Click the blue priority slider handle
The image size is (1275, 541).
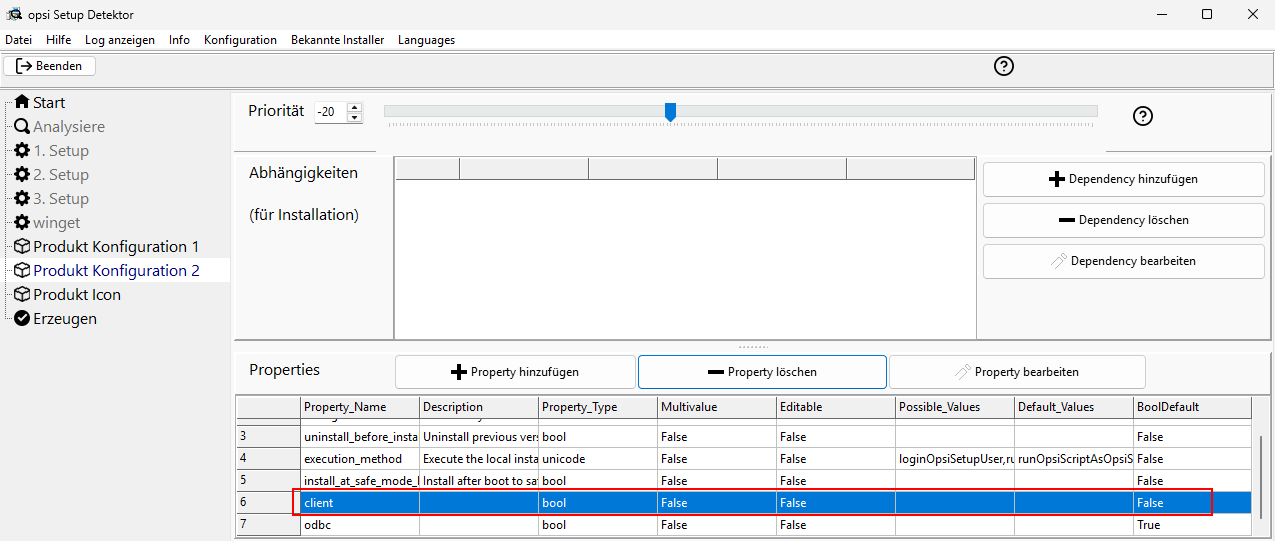[x=670, y=112]
